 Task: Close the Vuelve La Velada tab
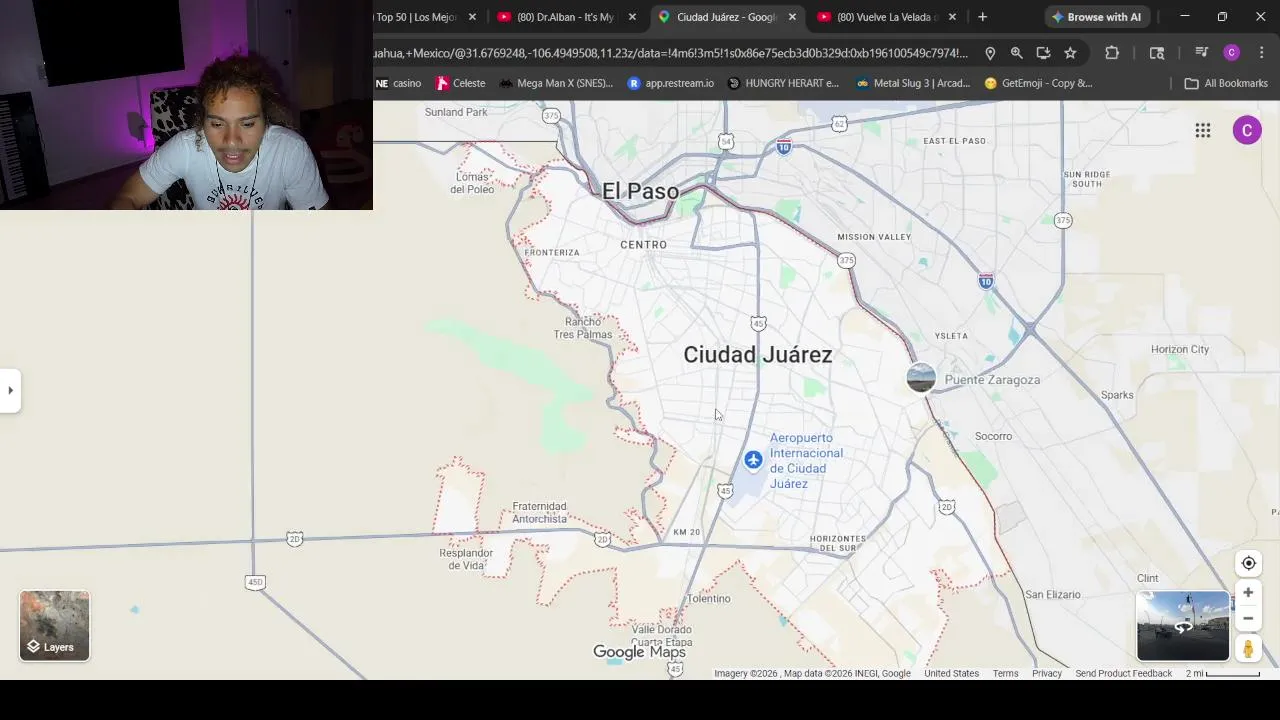click(952, 17)
